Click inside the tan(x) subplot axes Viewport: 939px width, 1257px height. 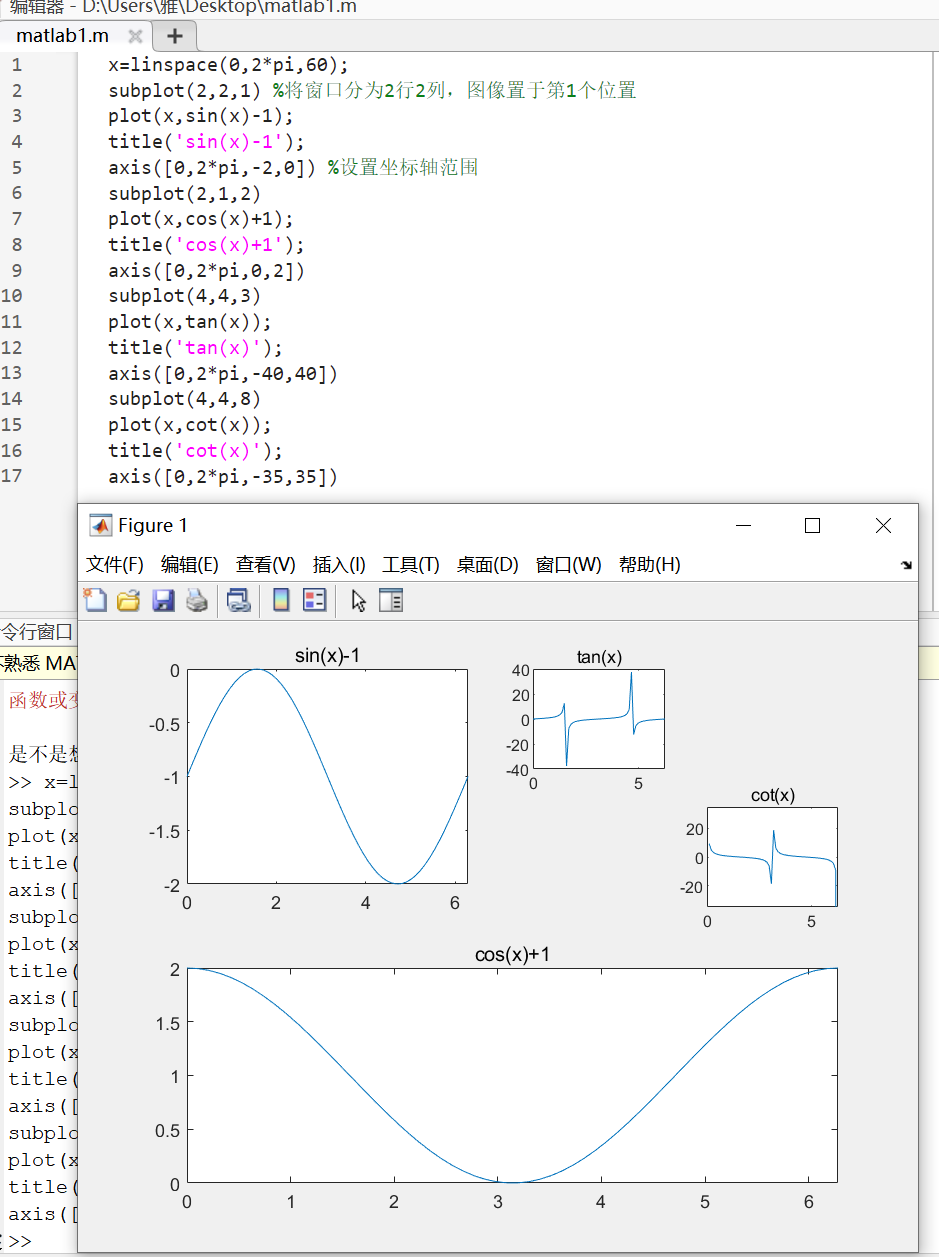(x=598, y=719)
